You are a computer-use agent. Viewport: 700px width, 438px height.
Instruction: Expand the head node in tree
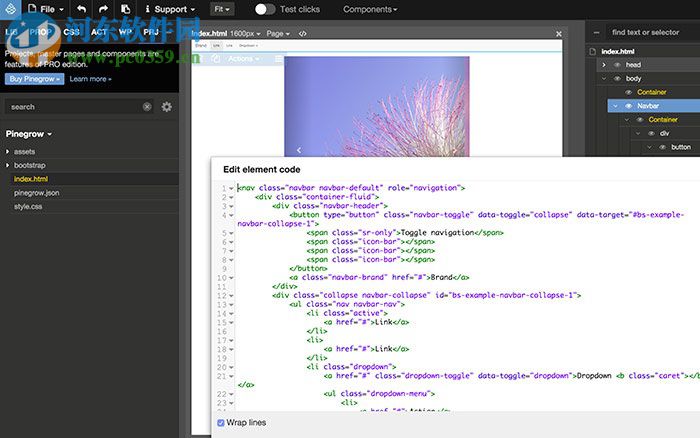[x=604, y=65]
